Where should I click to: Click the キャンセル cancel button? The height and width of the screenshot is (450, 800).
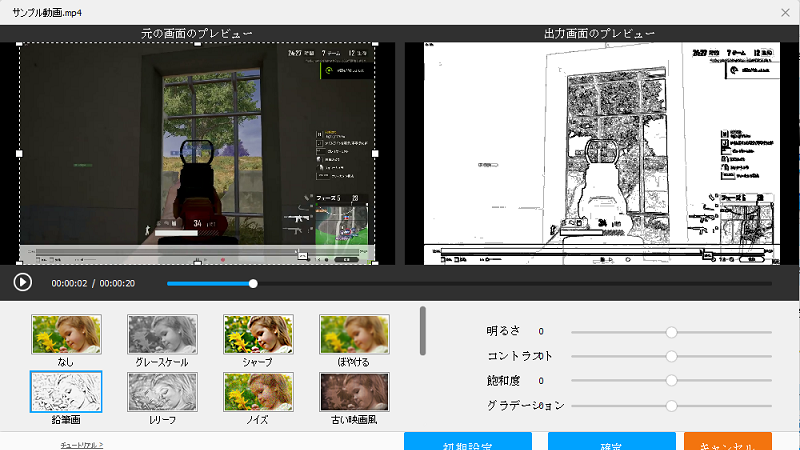tap(728, 442)
